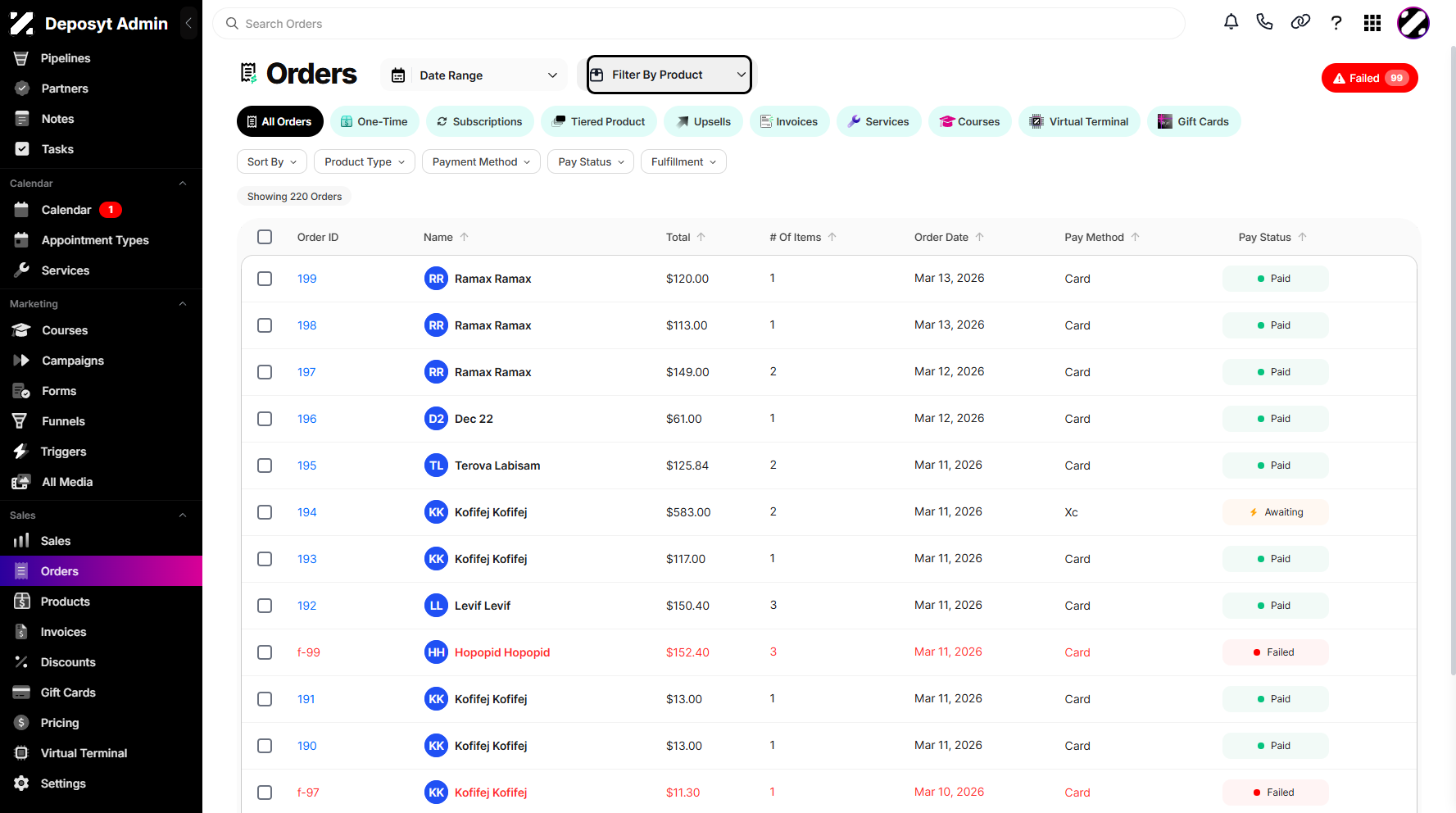Image resolution: width=1456 pixels, height=813 pixels.
Task: Click the Partners icon in sidebar
Action: (22, 89)
